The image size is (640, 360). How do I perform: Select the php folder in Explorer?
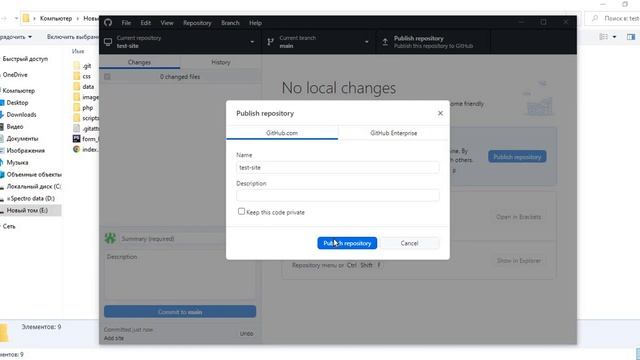83,108
